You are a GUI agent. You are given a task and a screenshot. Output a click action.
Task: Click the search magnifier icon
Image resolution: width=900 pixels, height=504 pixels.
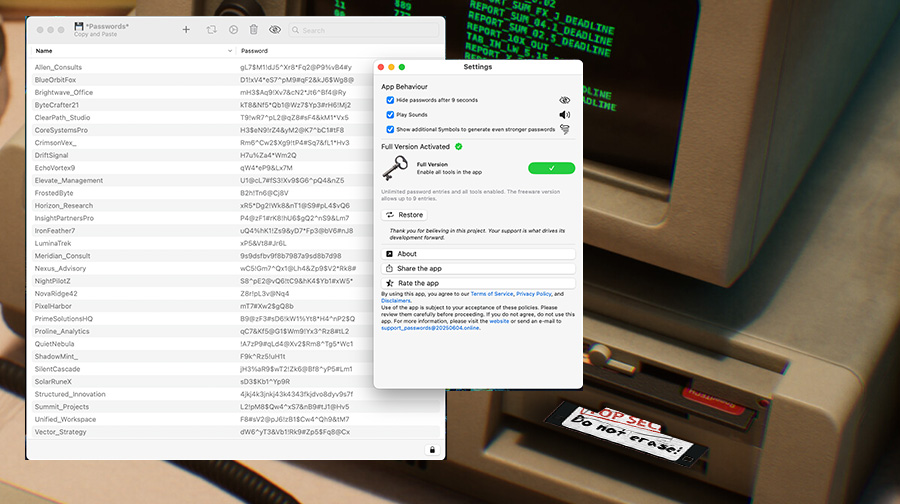point(296,30)
